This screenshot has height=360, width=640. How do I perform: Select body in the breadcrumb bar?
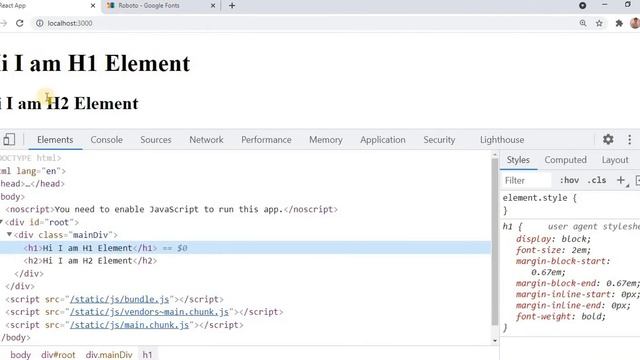(x=20, y=355)
